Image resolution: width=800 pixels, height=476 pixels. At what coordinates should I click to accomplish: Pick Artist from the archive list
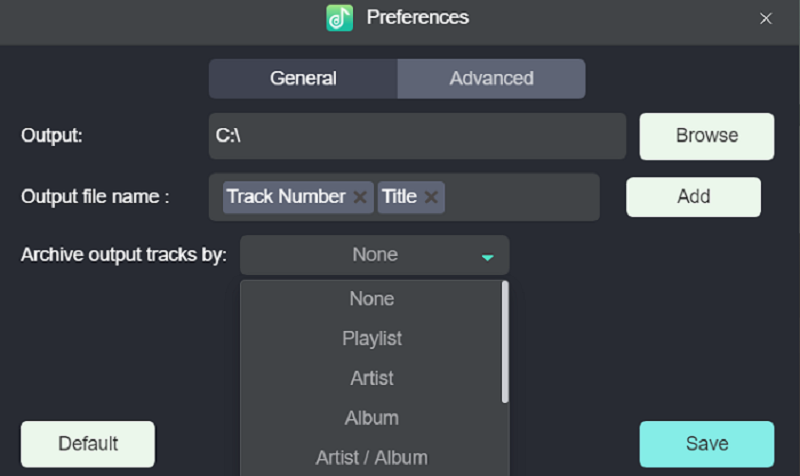372,379
